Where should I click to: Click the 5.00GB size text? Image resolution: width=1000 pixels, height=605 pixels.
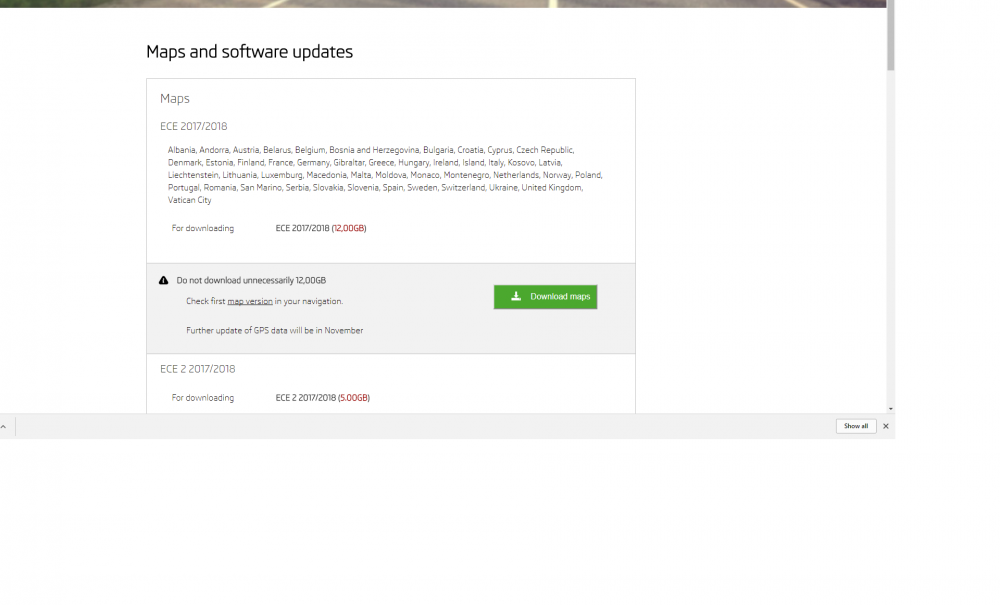[x=354, y=398]
